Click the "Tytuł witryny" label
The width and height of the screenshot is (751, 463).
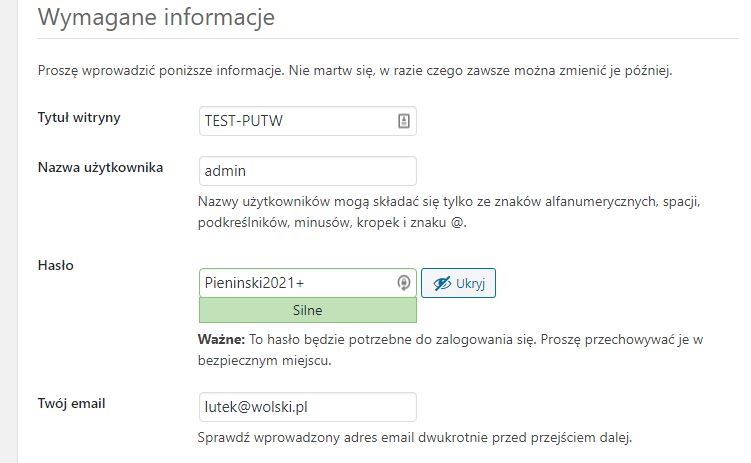point(78,118)
